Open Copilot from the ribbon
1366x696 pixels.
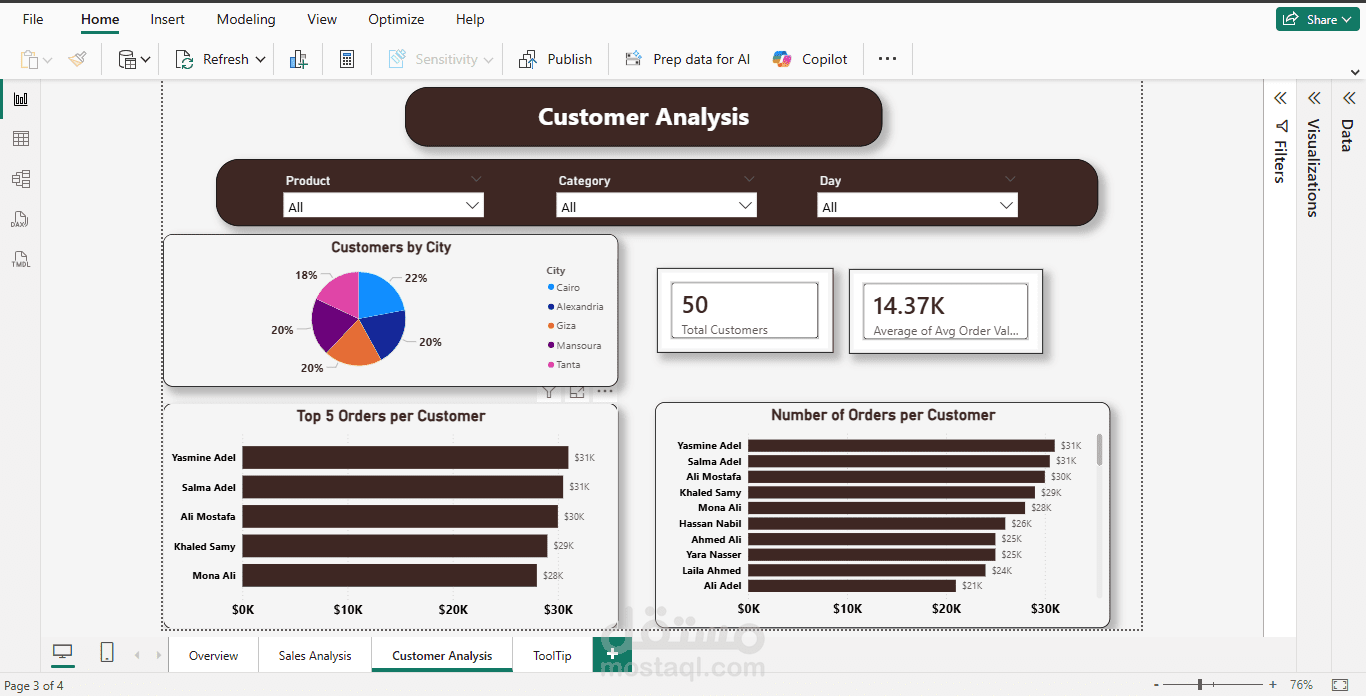click(x=810, y=59)
